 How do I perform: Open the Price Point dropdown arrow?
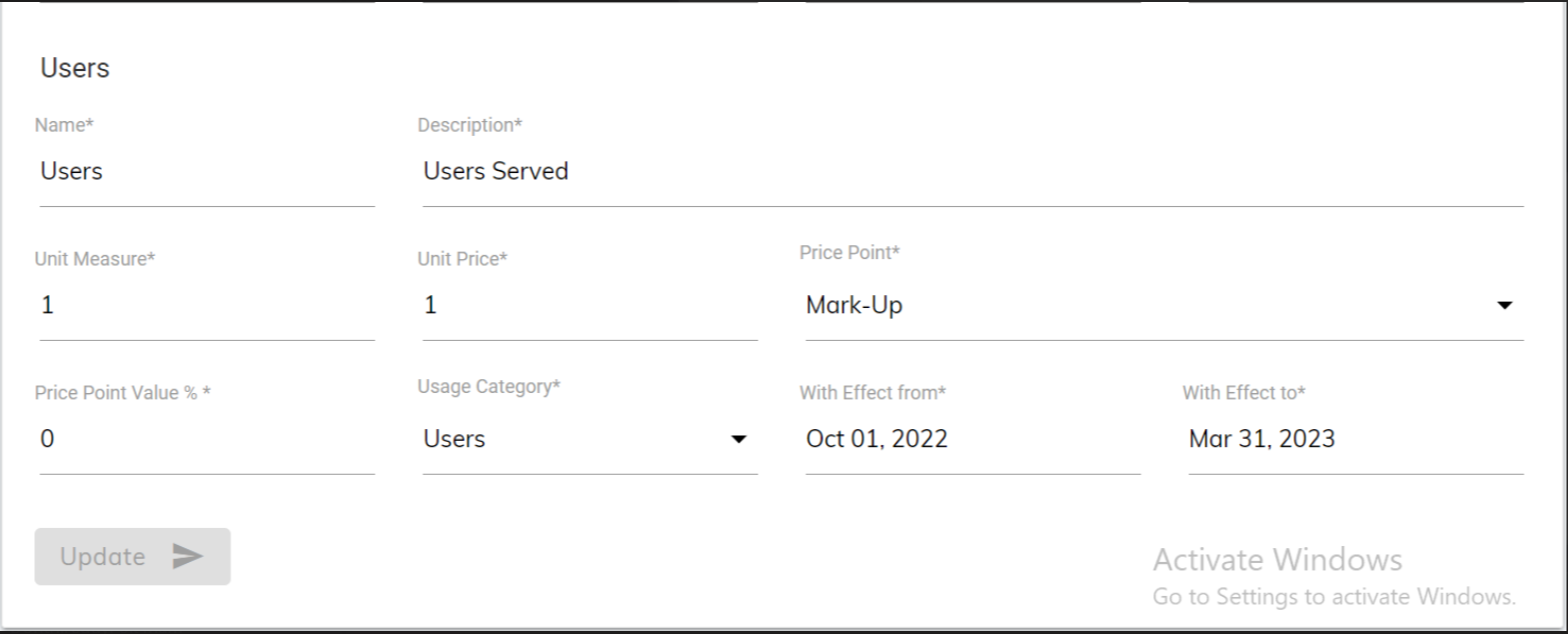(1504, 305)
